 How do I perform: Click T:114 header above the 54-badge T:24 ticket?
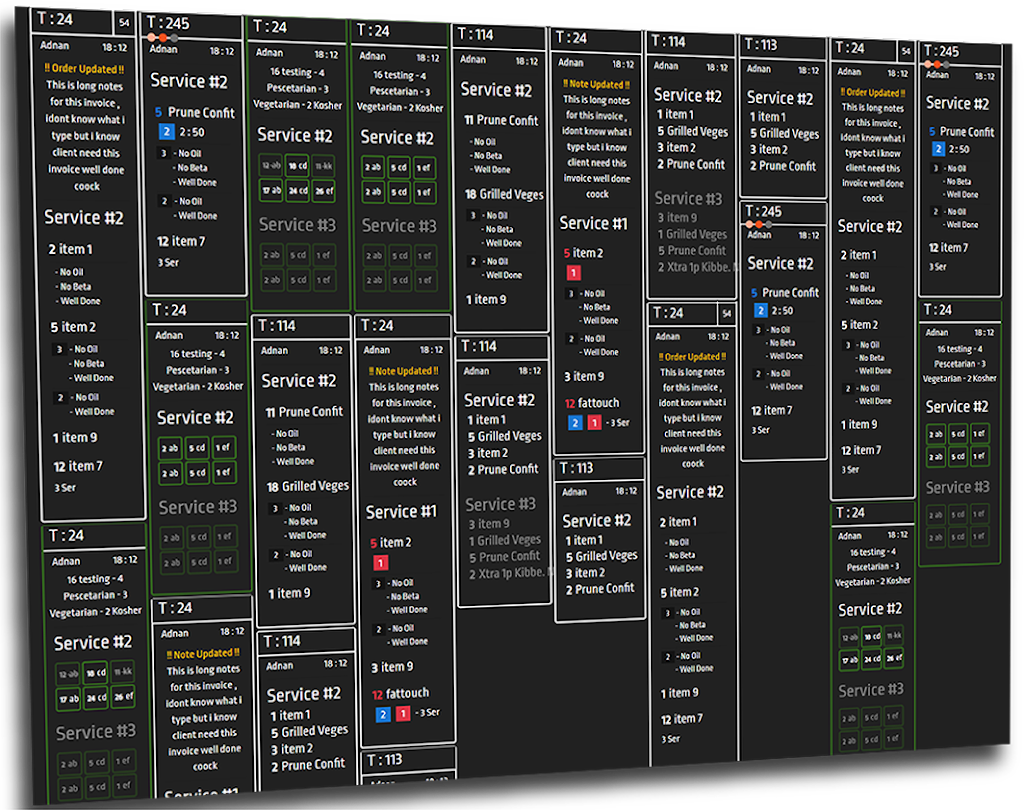tap(691, 42)
